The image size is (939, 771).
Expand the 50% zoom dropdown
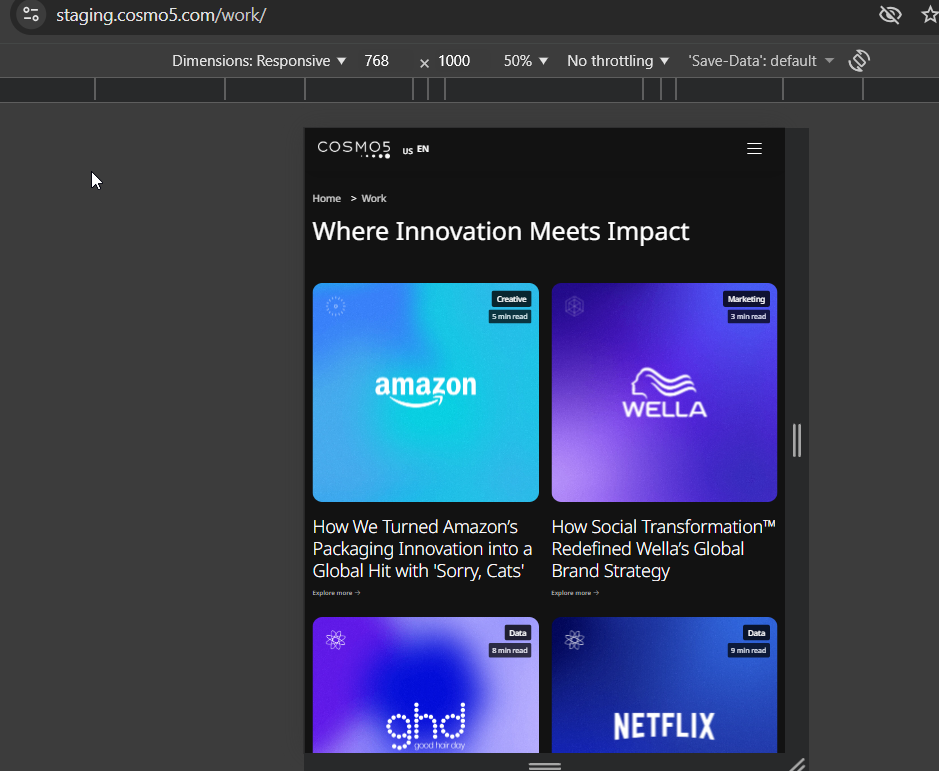(526, 61)
